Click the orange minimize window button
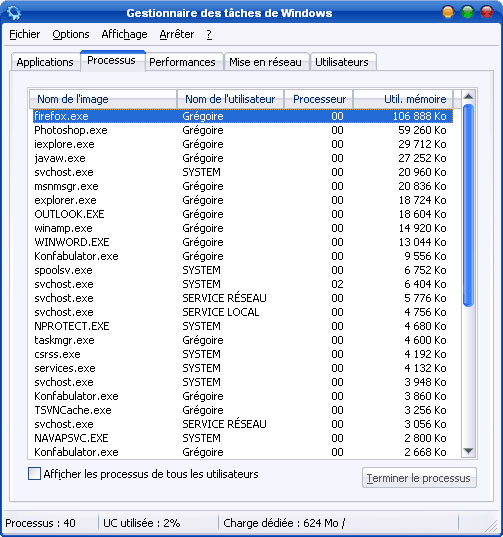 point(448,12)
